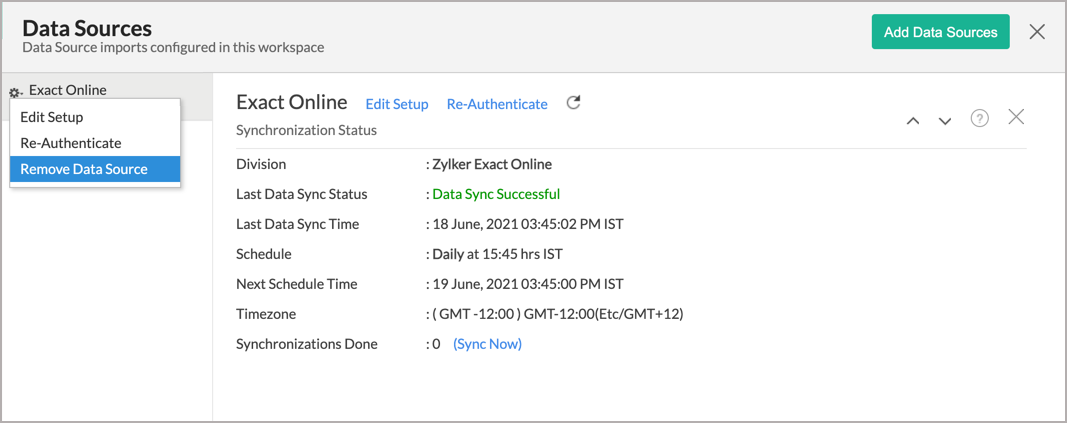The width and height of the screenshot is (1067, 423).
Task: Click the Daily at 15:45 hrs schedule value
Action: (497, 254)
